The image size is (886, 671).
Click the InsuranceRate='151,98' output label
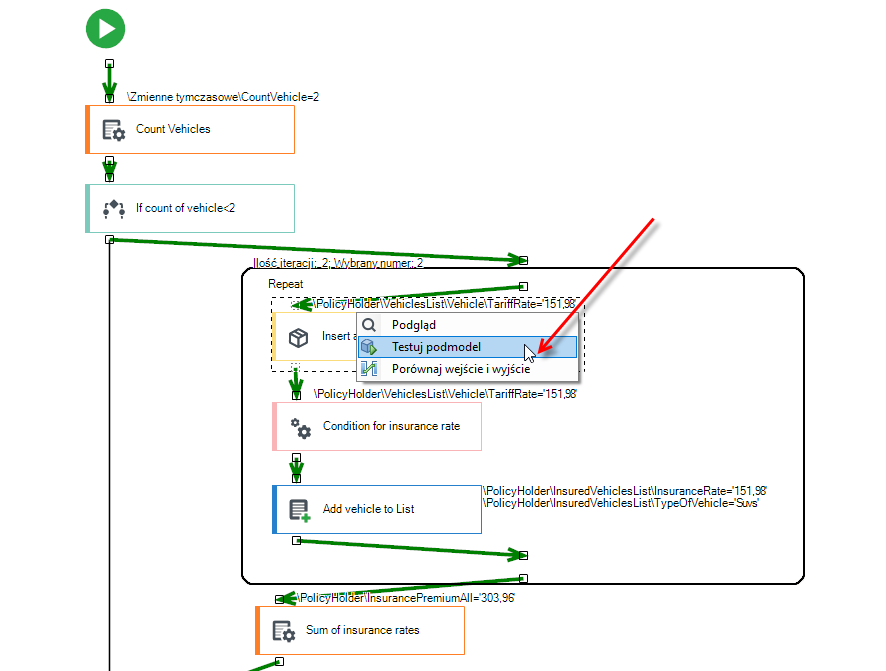[625, 491]
